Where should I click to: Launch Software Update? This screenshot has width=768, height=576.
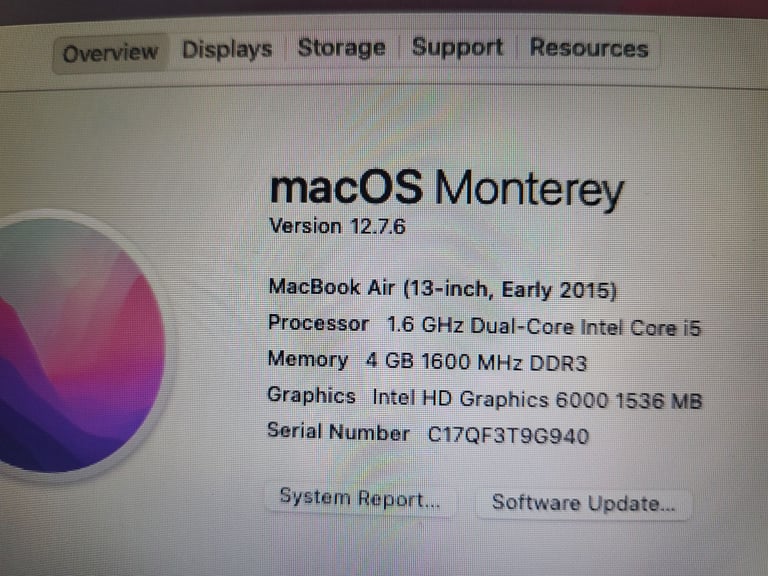click(x=583, y=503)
